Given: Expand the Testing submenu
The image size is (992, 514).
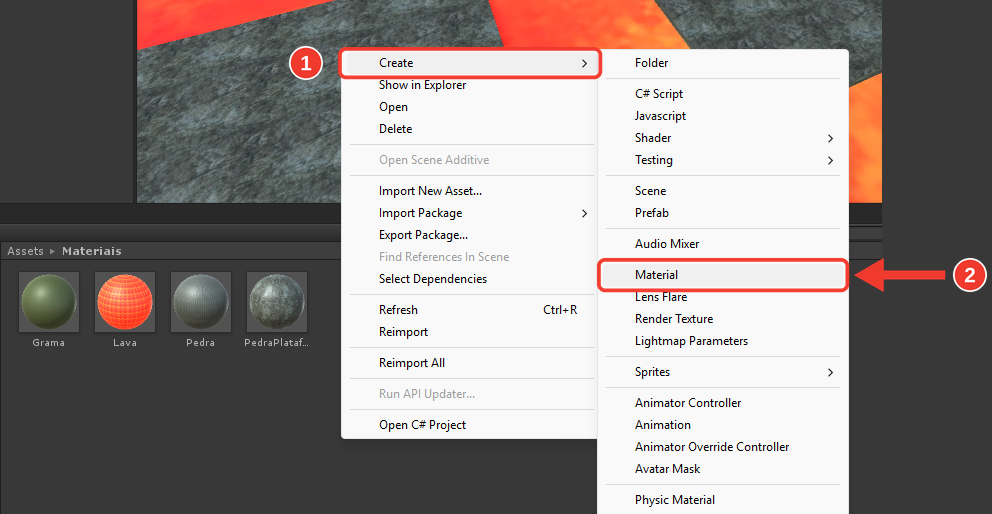Looking at the screenshot, I should click(722, 160).
